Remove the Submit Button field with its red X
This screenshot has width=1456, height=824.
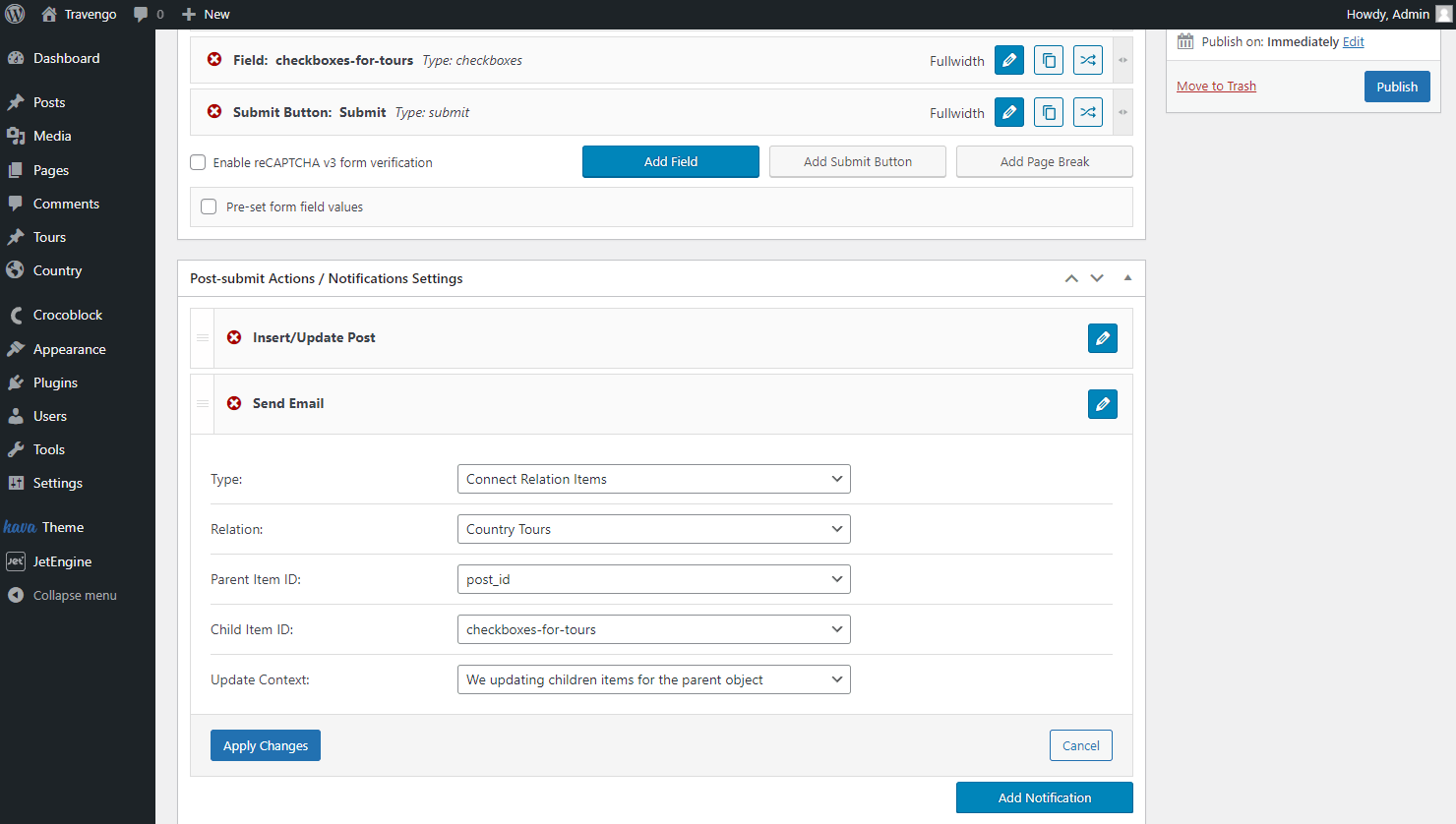tap(214, 112)
